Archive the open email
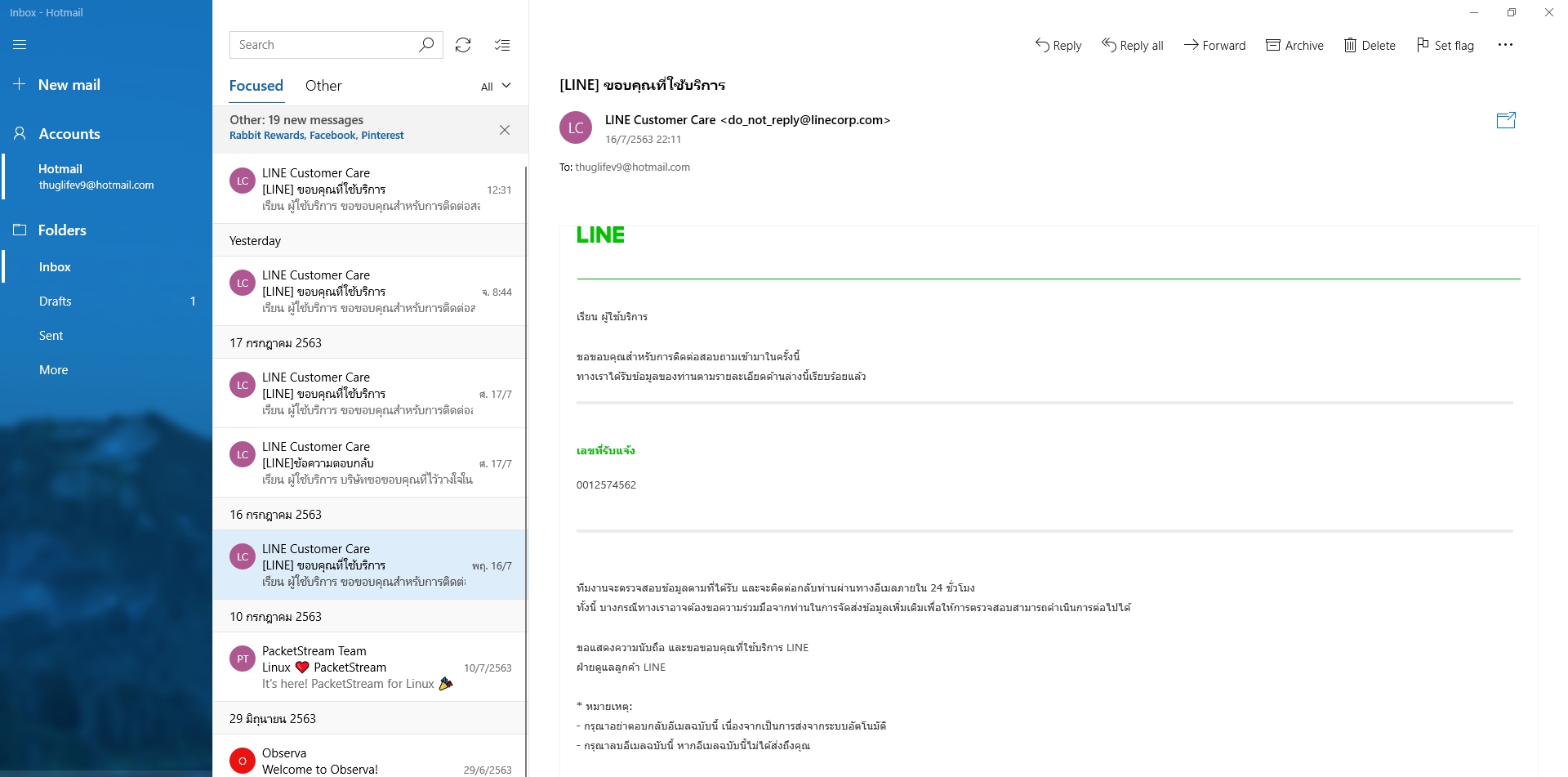1568x777 pixels. [1294, 46]
